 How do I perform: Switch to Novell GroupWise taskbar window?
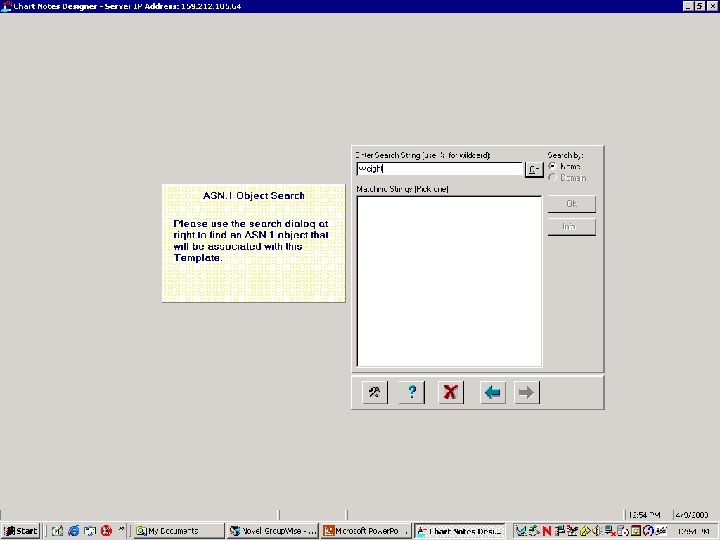point(273,531)
